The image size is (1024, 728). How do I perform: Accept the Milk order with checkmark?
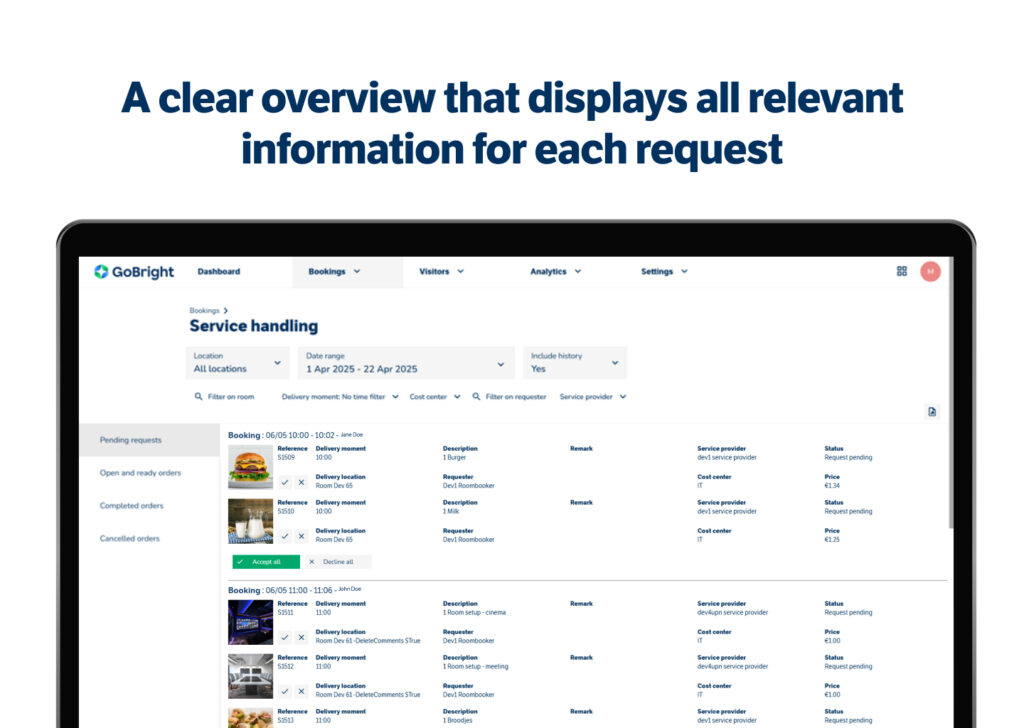(x=285, y=536)
